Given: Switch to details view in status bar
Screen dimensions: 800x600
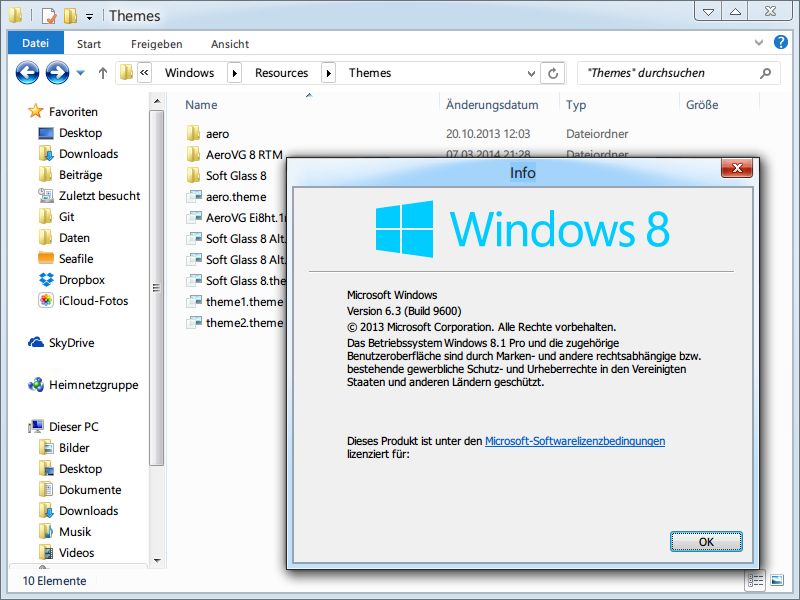Looking at the screenshot, I should [x=756, y=580].
